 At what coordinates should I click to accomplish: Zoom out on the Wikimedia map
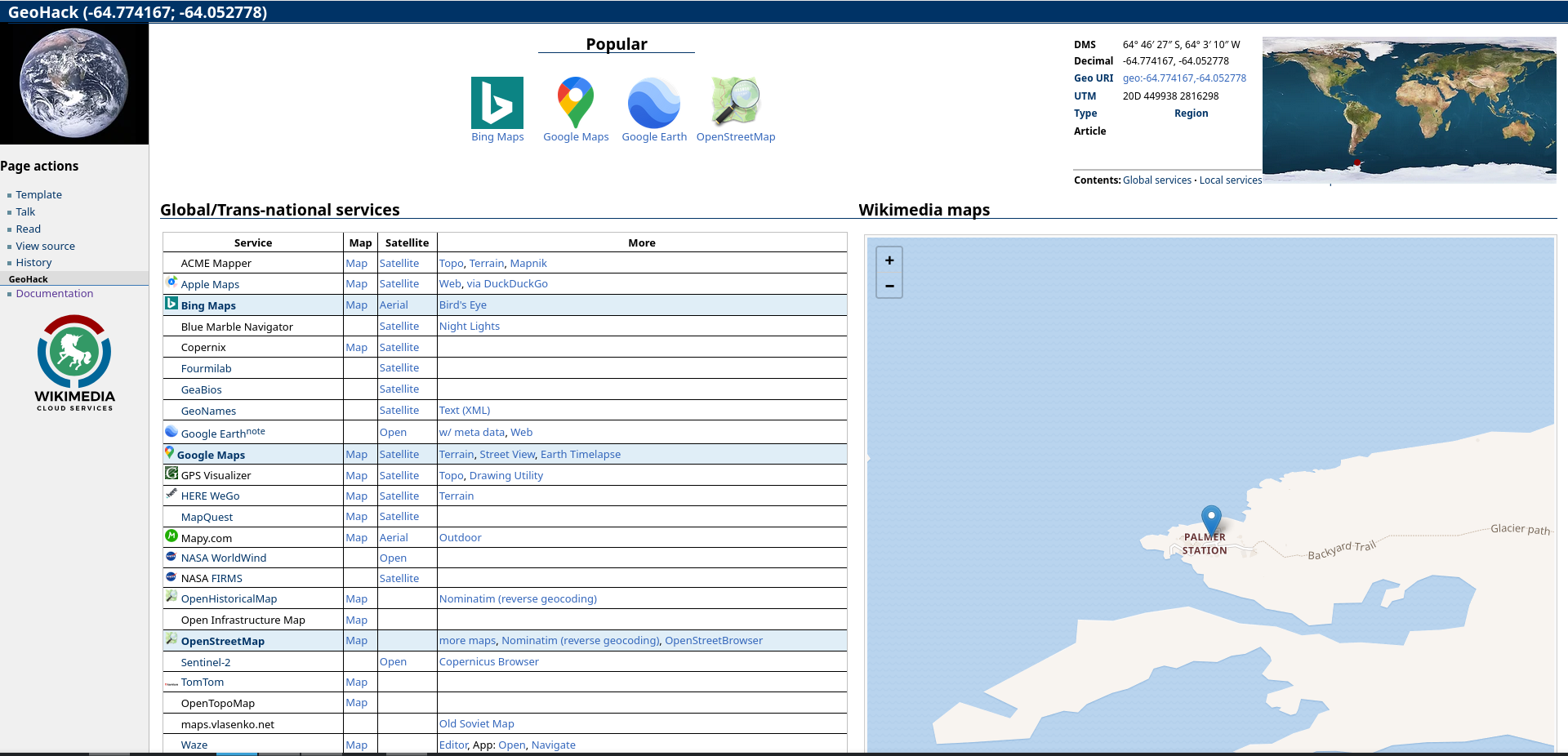coord(889,286)
